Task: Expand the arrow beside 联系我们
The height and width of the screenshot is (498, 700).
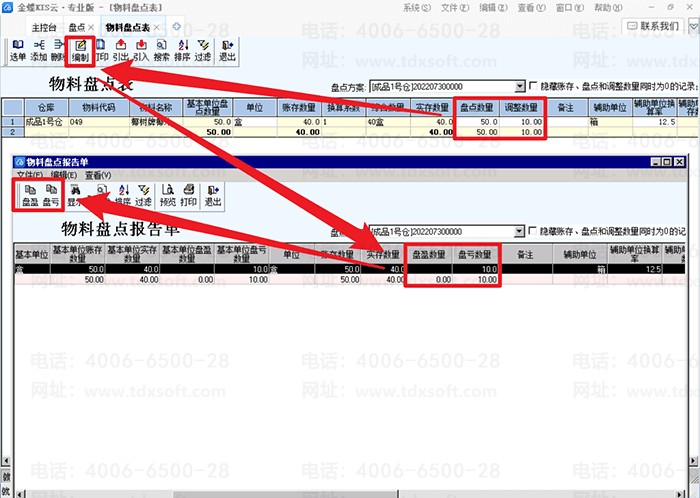Action: pos(693,27)
